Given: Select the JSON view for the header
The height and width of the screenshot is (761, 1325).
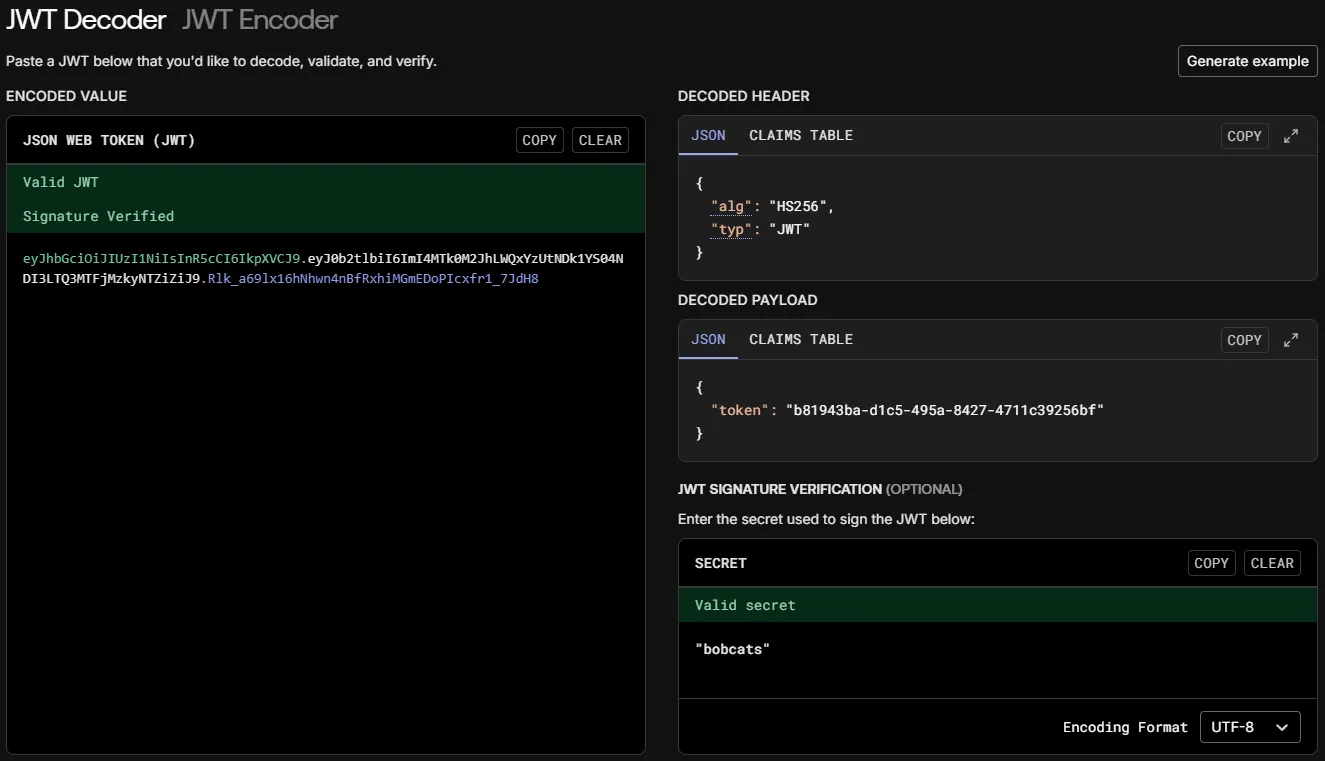Looking at the screenshot, I should tap(708, 135).
